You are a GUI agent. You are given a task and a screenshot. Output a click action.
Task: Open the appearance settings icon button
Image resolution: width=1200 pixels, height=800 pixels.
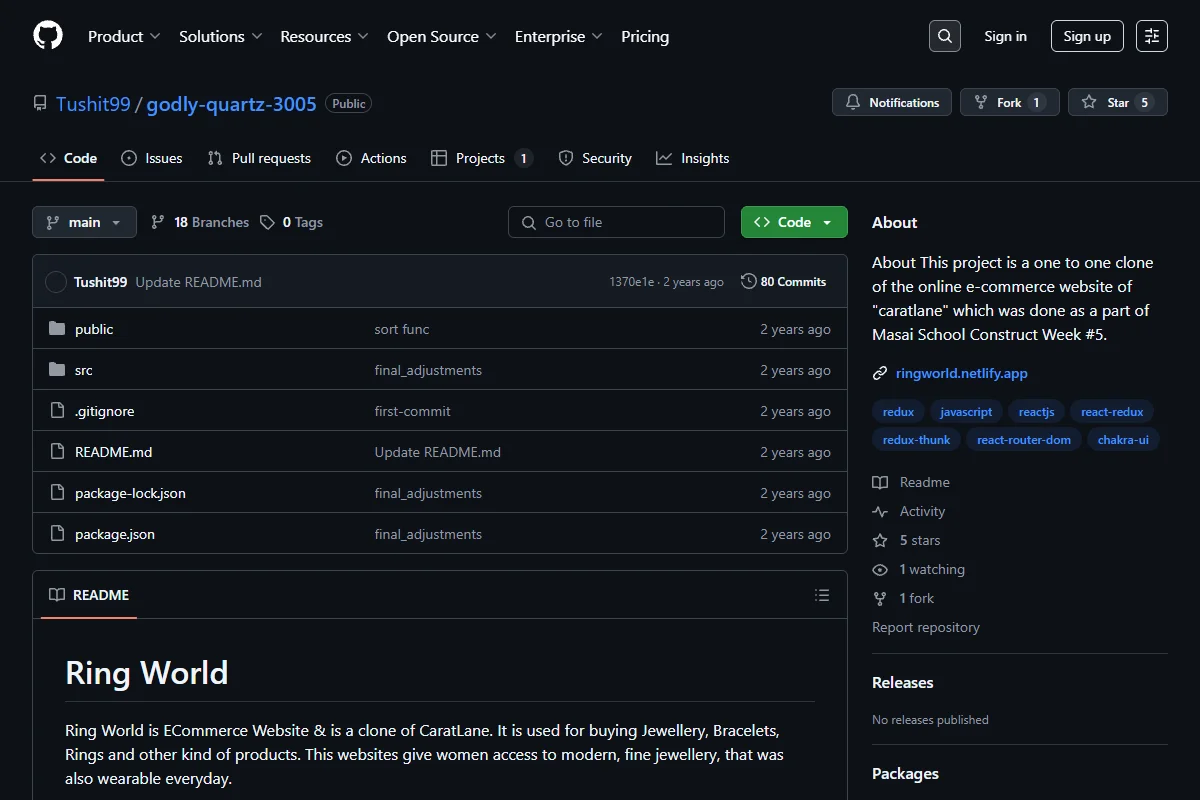tap(1152, 36)
